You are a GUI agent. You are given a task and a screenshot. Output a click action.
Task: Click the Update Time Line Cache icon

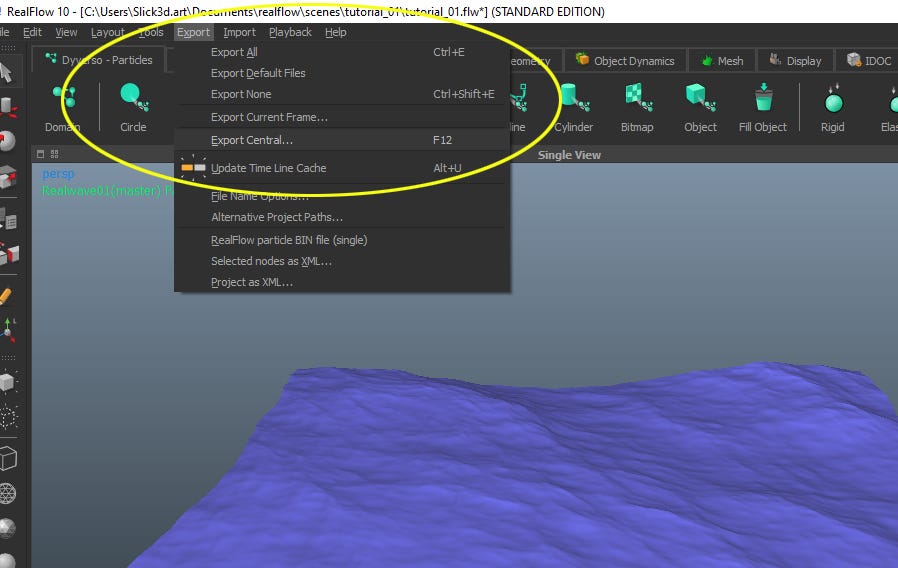(193, 168)
